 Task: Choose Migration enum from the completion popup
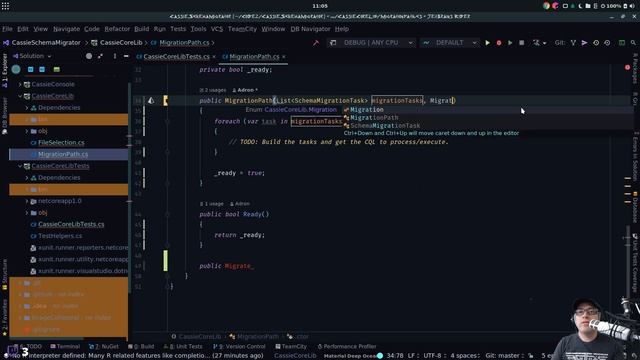pos(367,109)
